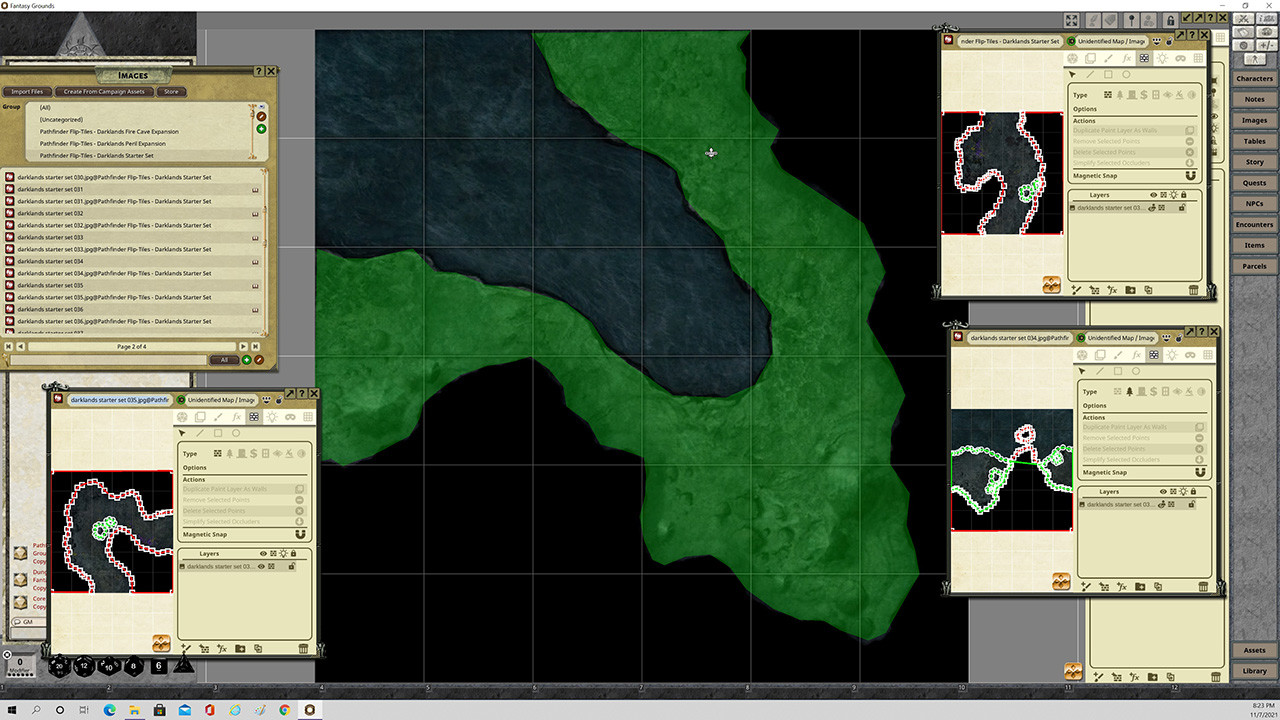
Task: Toggle layer visibility eye in 035 window
Action: click(261, 567)
